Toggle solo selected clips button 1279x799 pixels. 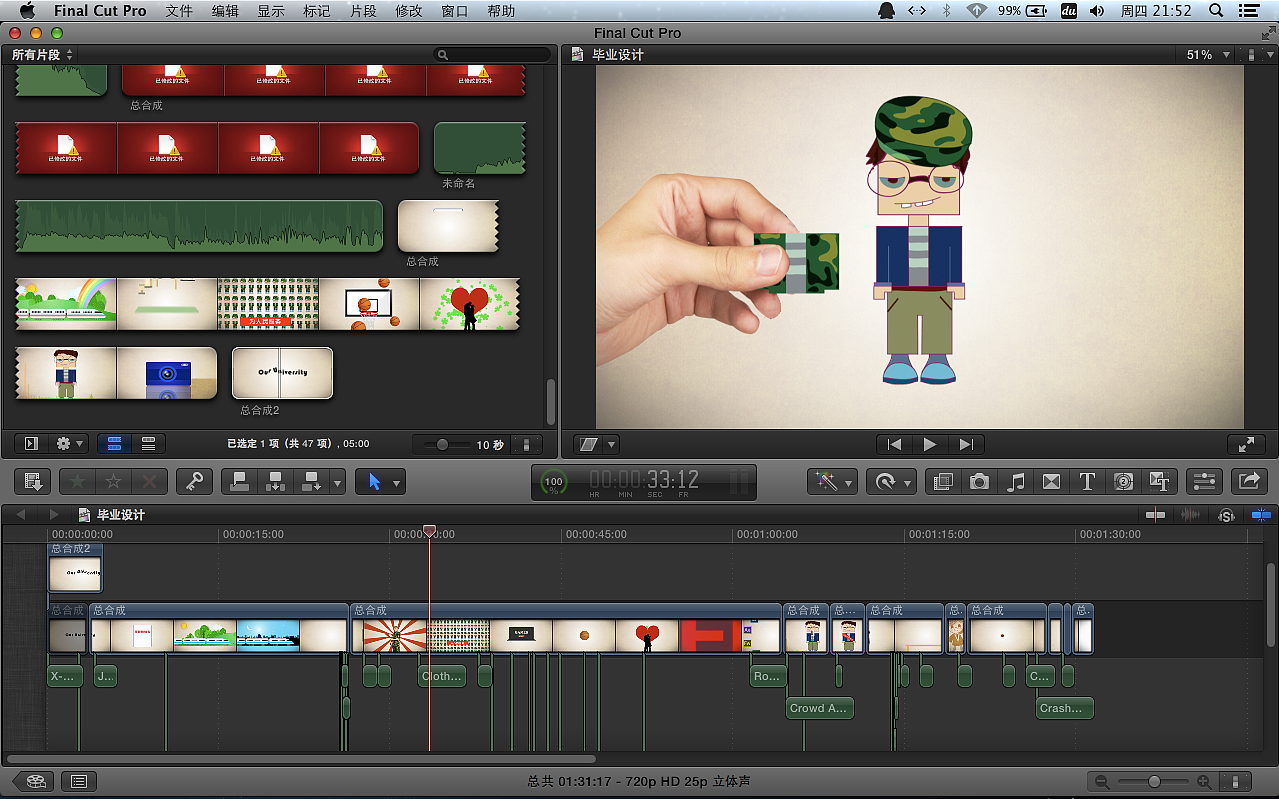(1226, 515)
